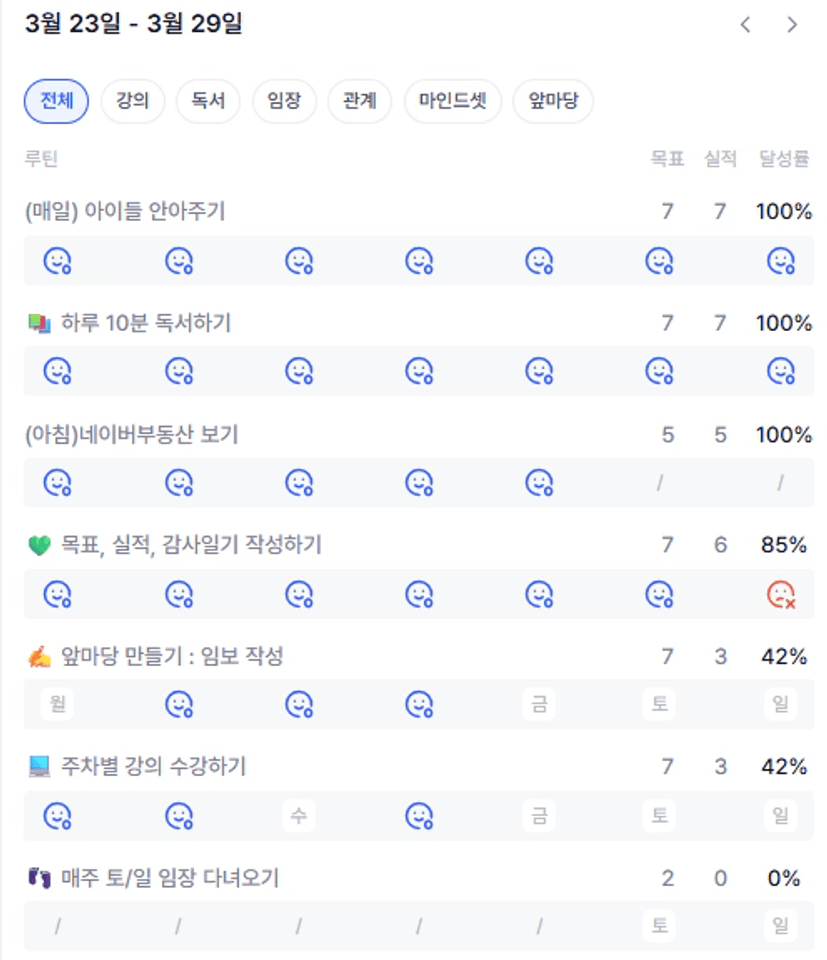
Task: Switch to the 강의 filter tab
Action: [x=133, y=101]
